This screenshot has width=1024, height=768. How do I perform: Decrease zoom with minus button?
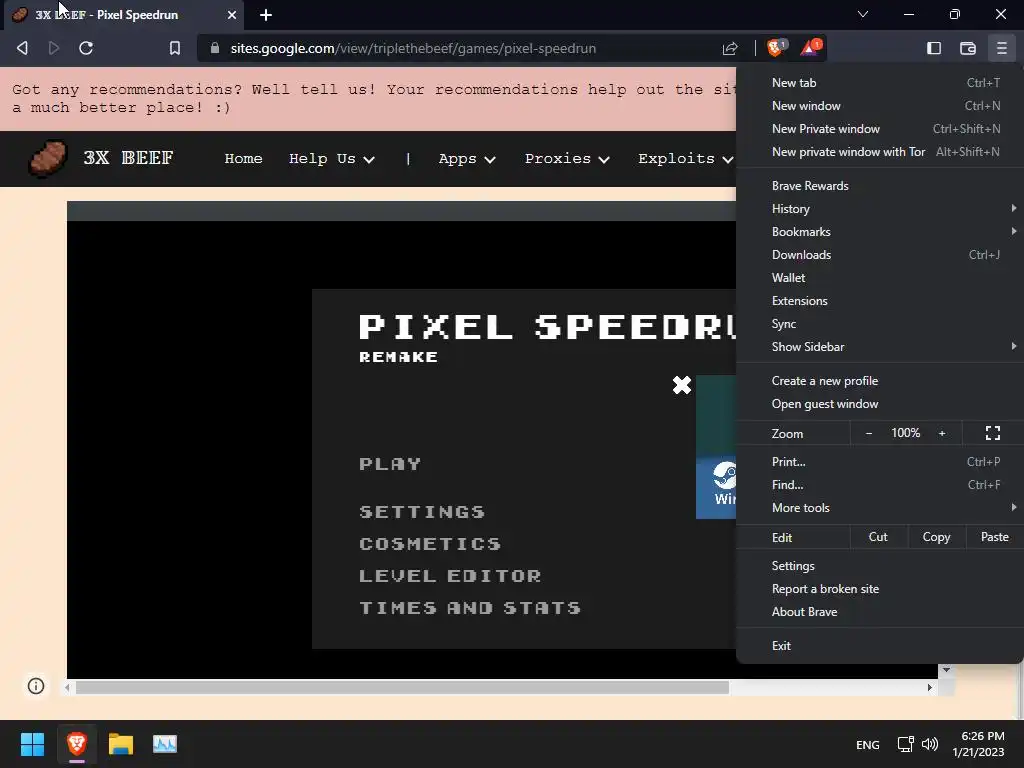click(x=869, y=433)
